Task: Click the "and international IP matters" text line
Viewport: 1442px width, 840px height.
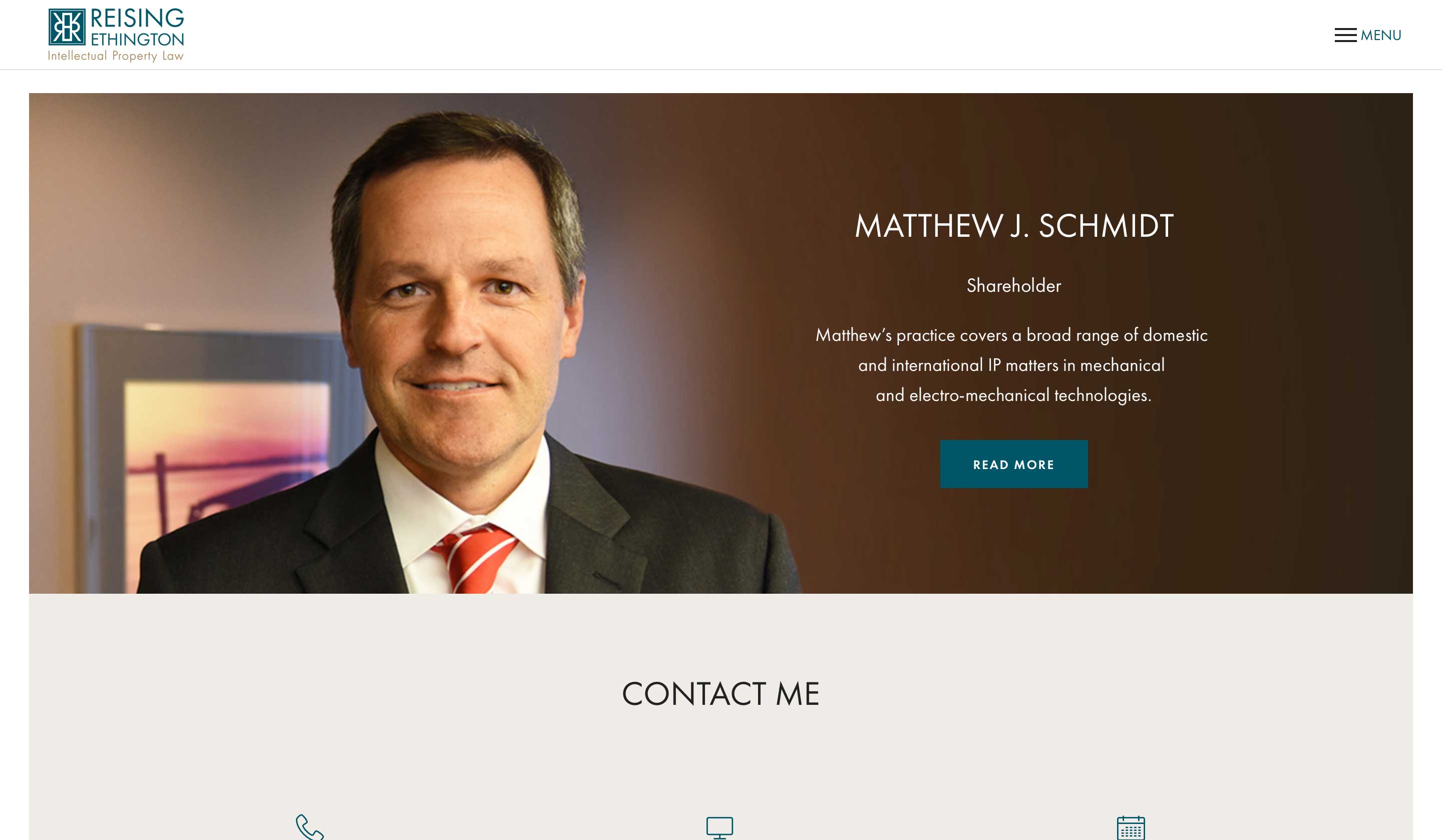Action: 1011,365
